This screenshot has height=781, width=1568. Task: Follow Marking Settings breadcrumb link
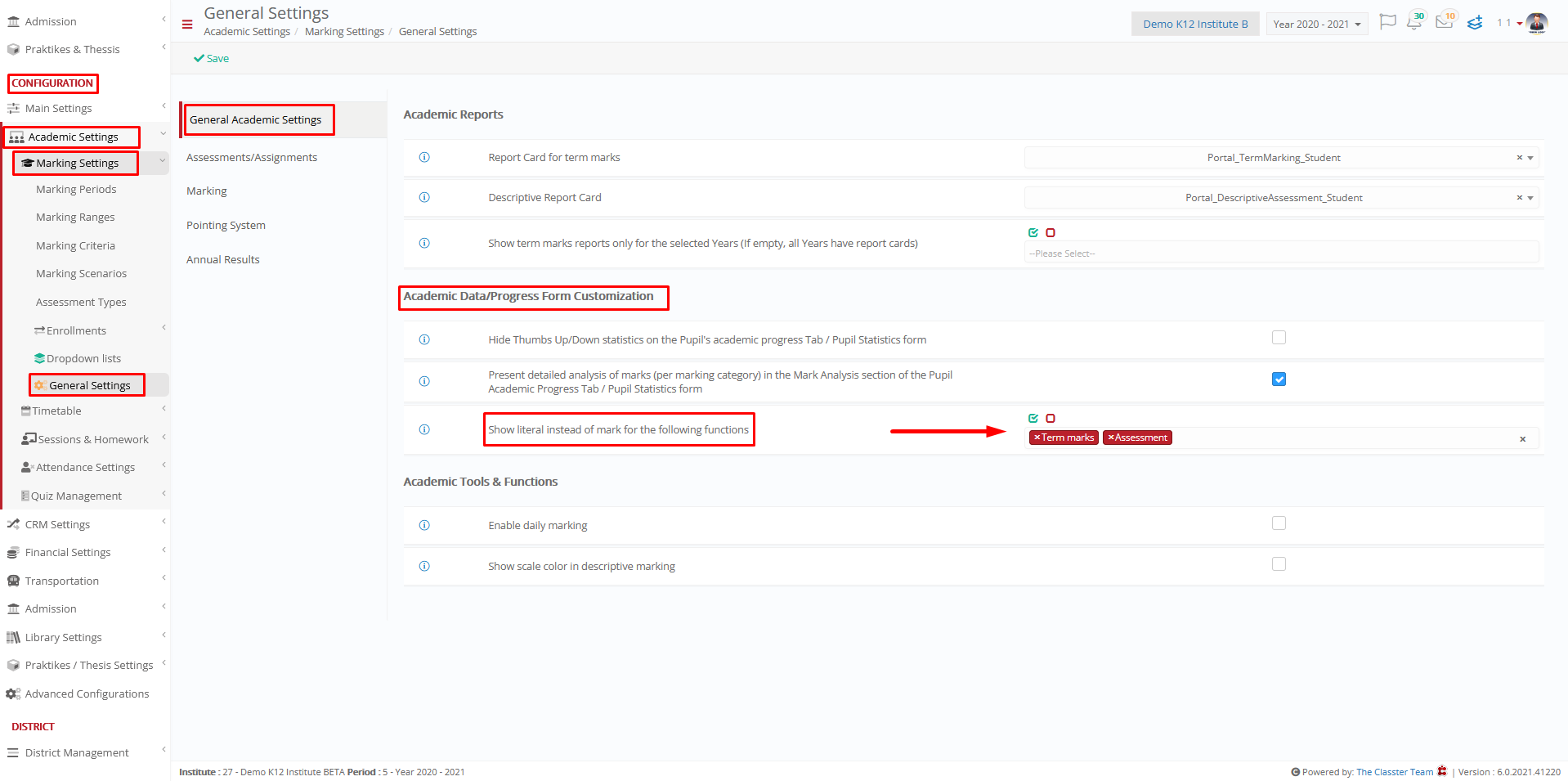click(x=344, y=31)
